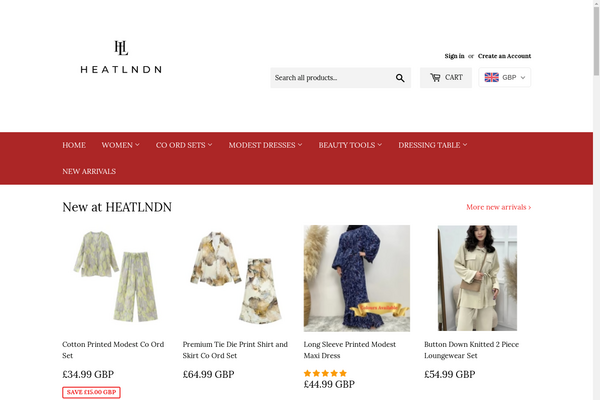
Task: Open the GBP currency dropdown
Action: pyautogui.click(x=504, y=77)
